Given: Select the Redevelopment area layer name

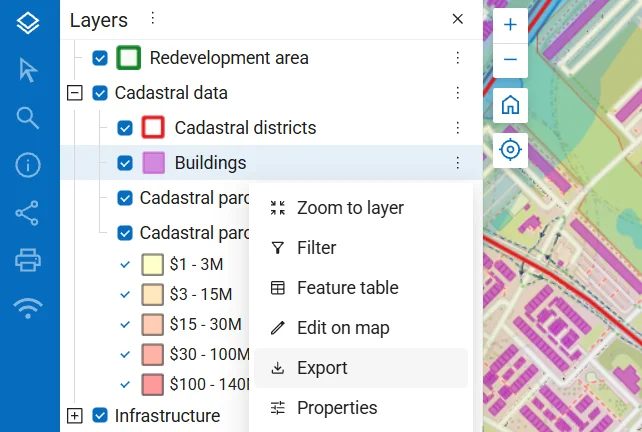Looking at the screenshot, I should pyautogui.click(x=229, y=58).
